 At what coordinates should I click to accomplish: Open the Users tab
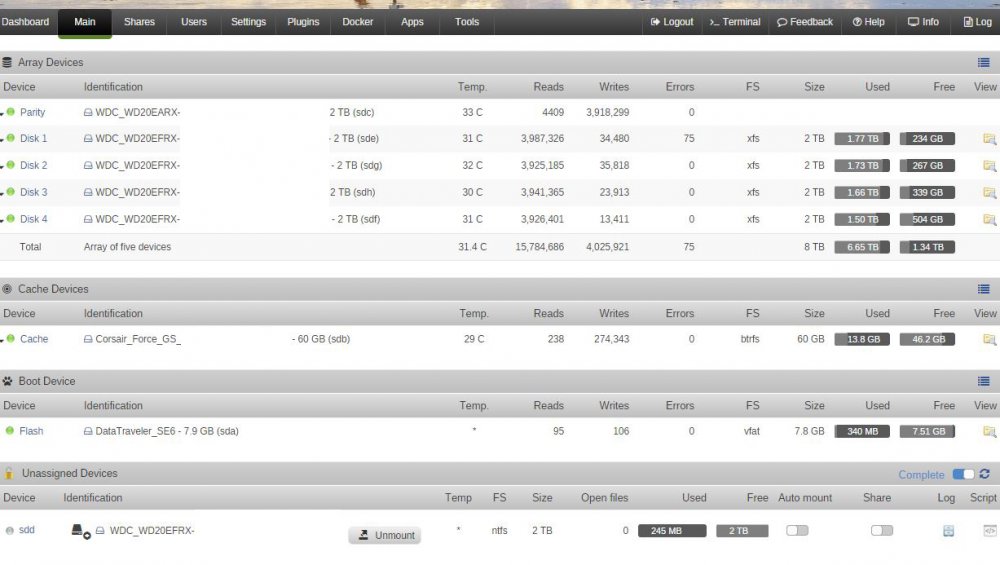[194, 22]
